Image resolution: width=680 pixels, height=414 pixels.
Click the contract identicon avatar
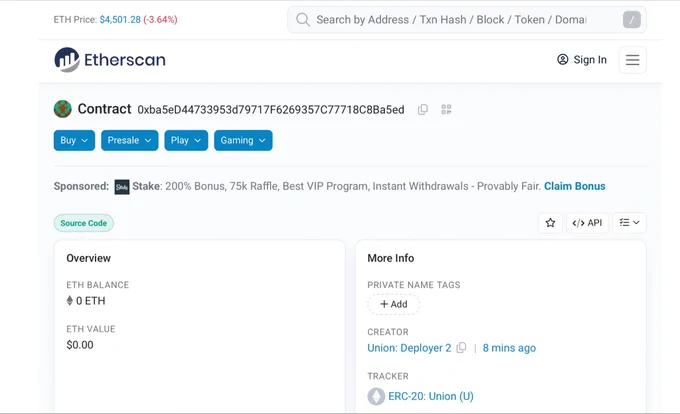click(x=62, y=109)
